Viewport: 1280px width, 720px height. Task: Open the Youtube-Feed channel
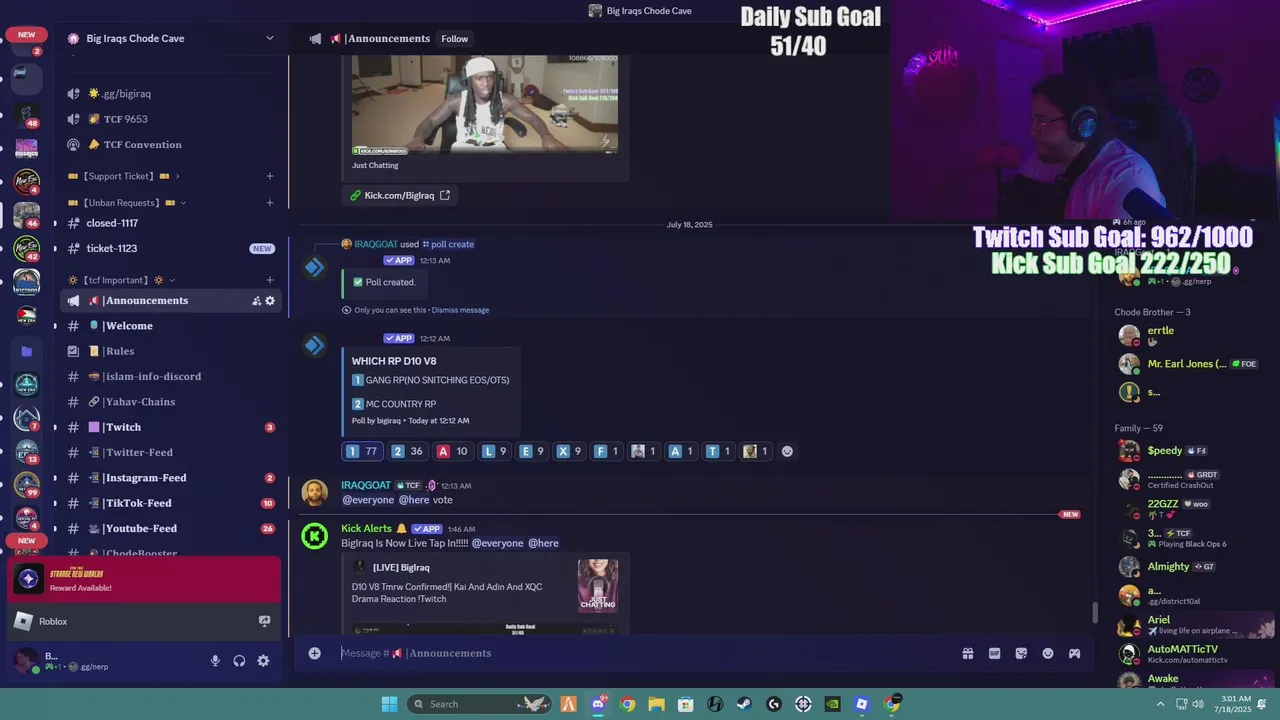pos(172,528)
